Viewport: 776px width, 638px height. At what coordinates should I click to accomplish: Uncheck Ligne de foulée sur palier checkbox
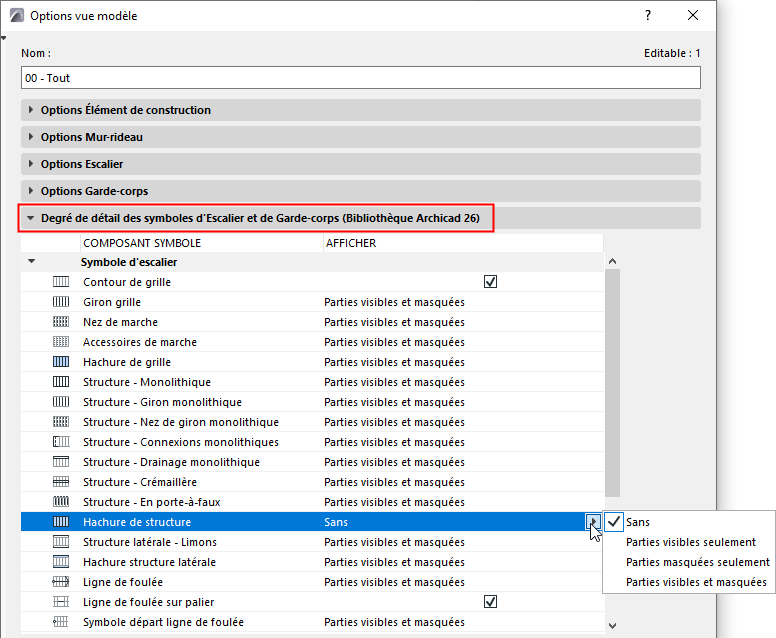click(490, 602)
